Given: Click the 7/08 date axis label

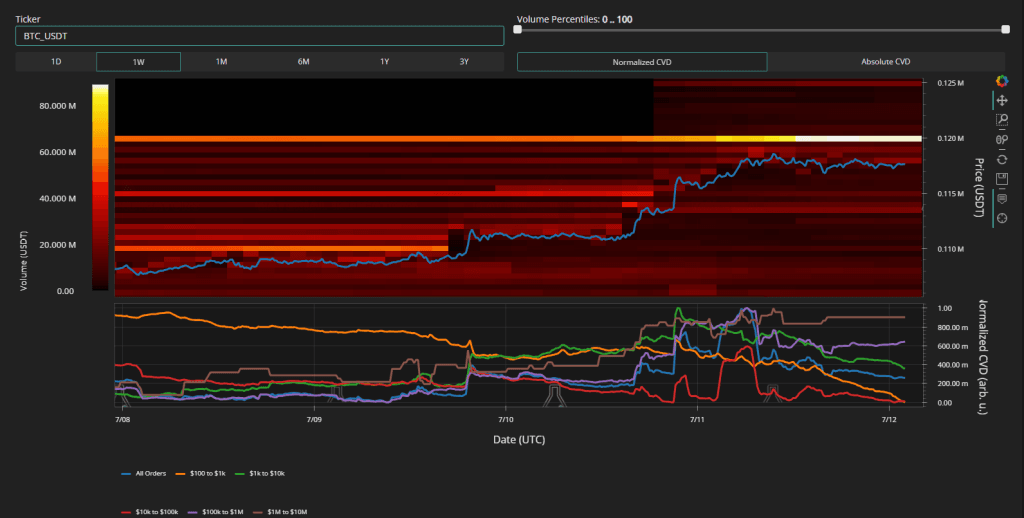Looking at the screenshot, I should click(x=122, y=419).
